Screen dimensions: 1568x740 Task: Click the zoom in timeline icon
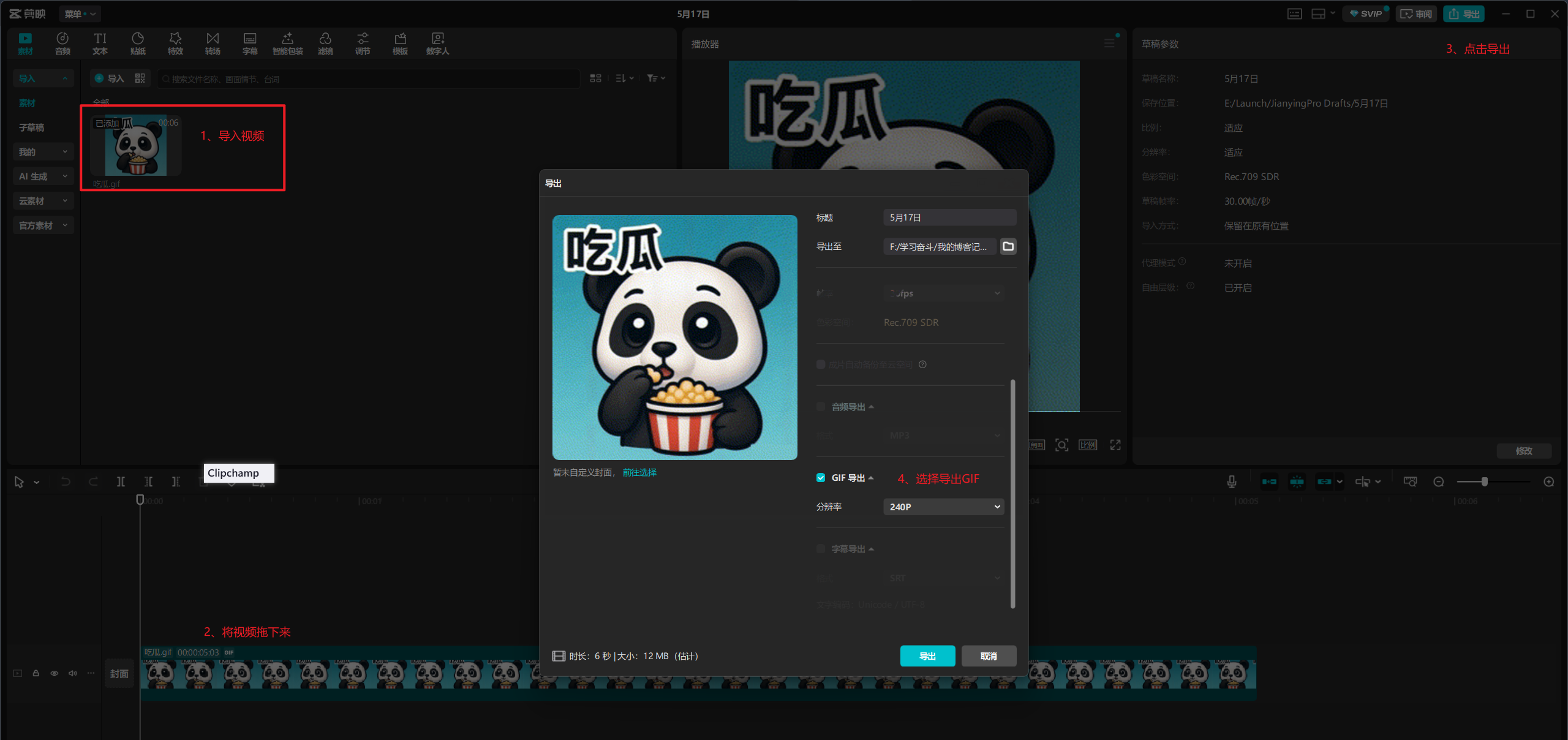click(1549, 481)
